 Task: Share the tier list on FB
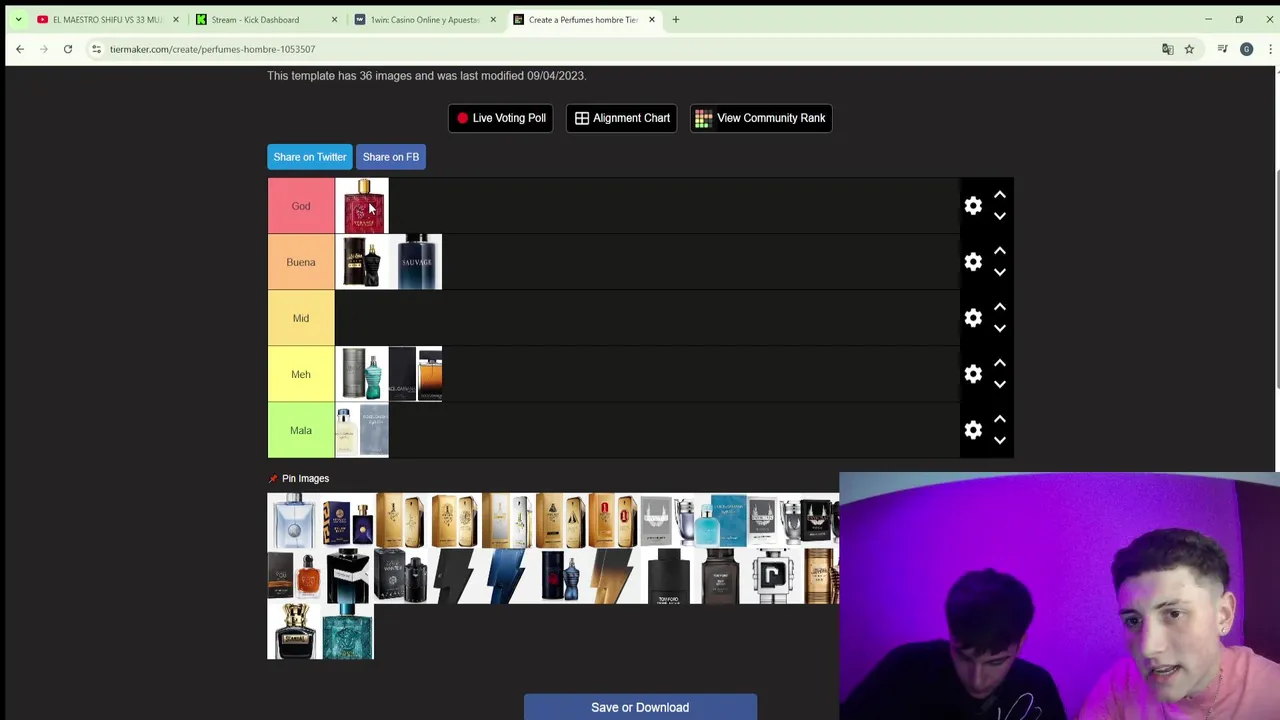click(x=391, y=157)
